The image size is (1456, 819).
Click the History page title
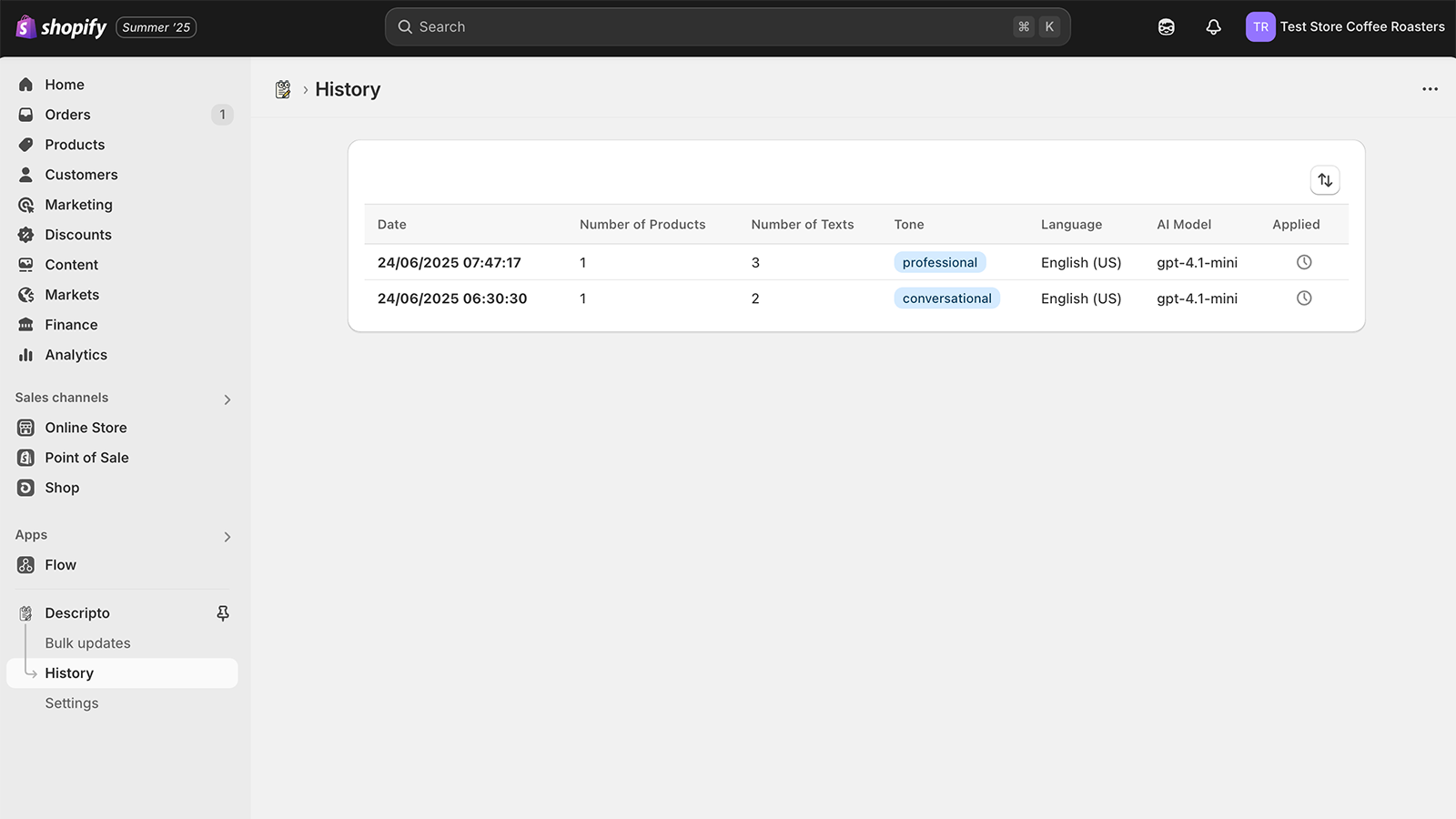coord(348,89)
